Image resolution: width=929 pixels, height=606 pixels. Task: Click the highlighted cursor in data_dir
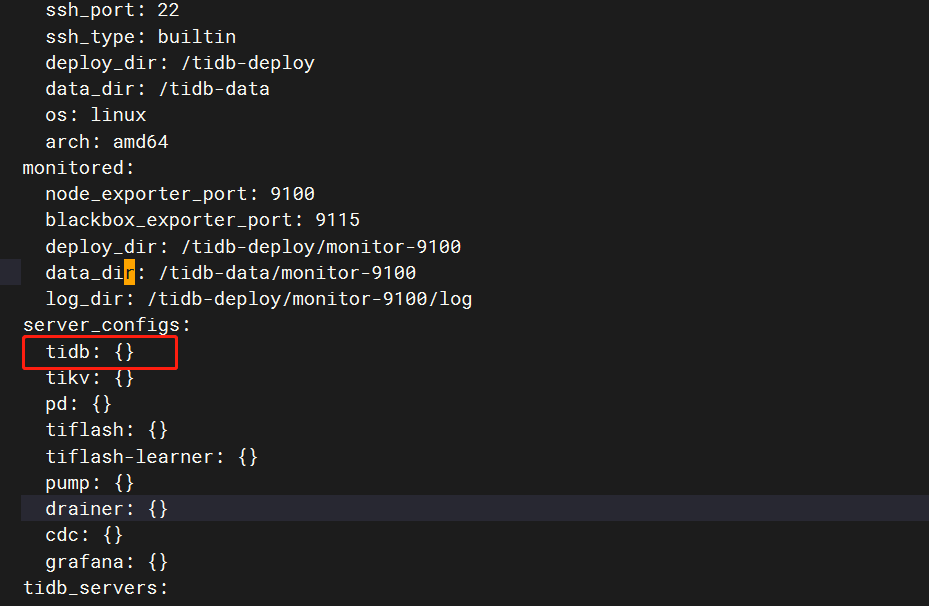pyautogui.click(x=129, y=272)
